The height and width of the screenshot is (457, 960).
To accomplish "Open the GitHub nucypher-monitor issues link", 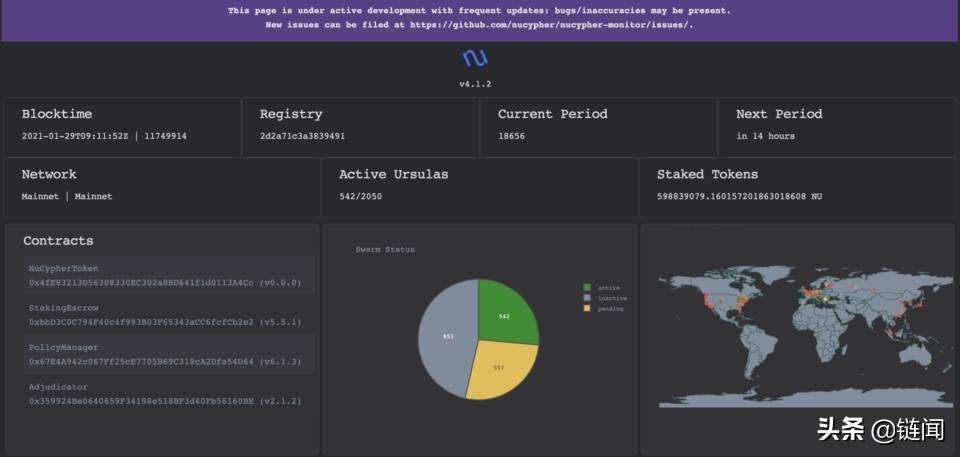I will click(x=550, y=25).
